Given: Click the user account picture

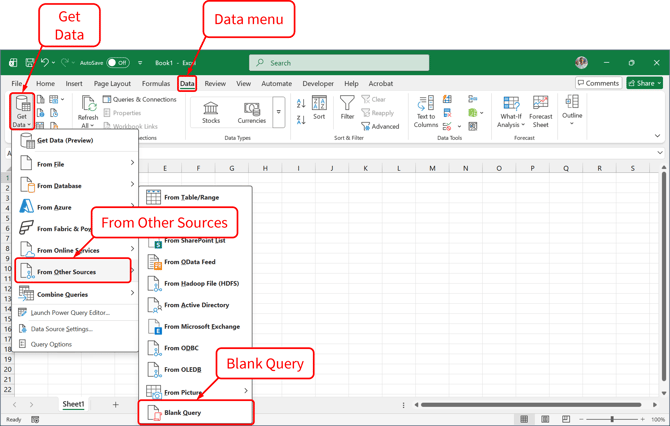Looking at the screenshot, I should click(581, 63).
